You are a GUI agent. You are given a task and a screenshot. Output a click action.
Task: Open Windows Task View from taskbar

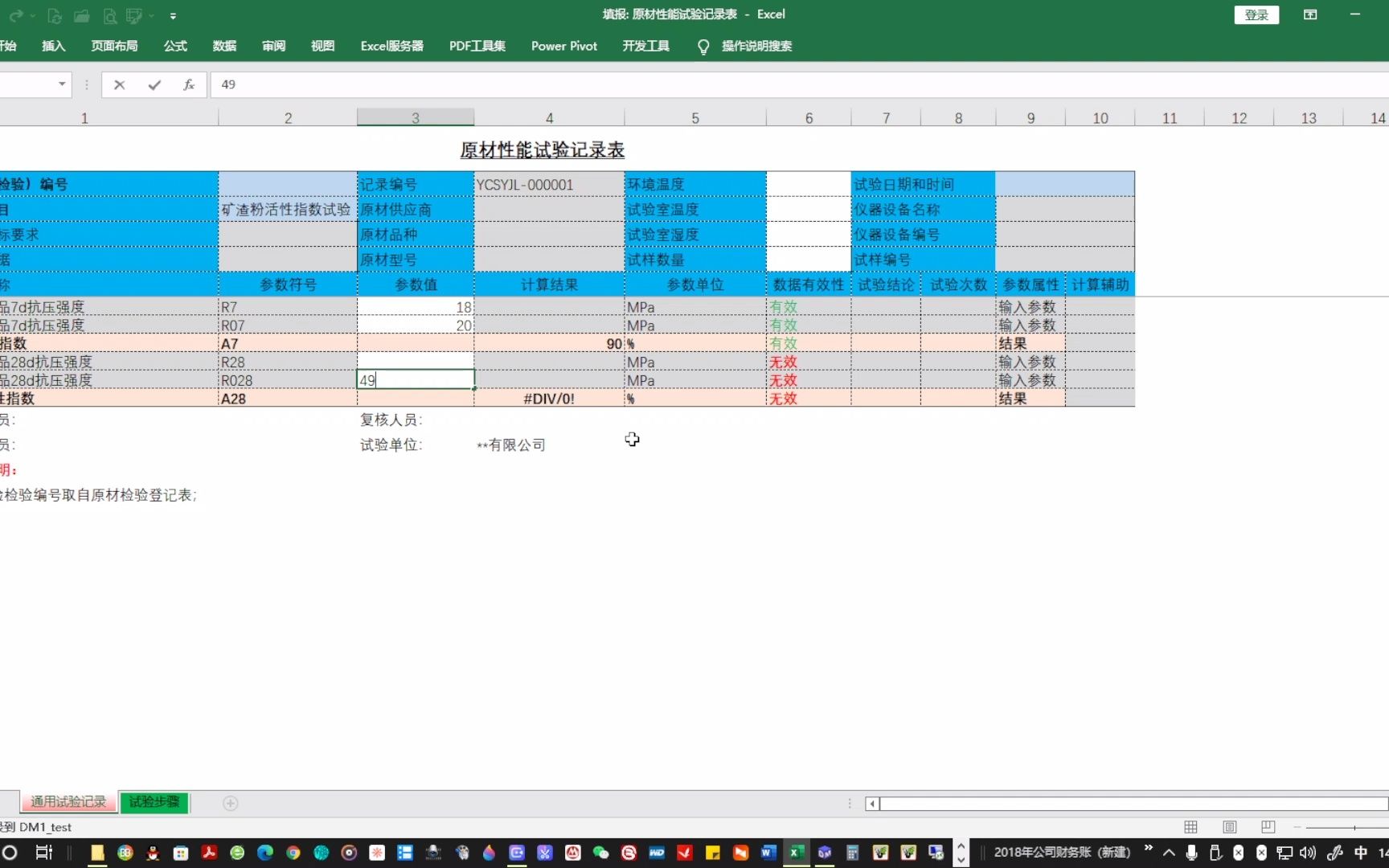click(43, 853)
